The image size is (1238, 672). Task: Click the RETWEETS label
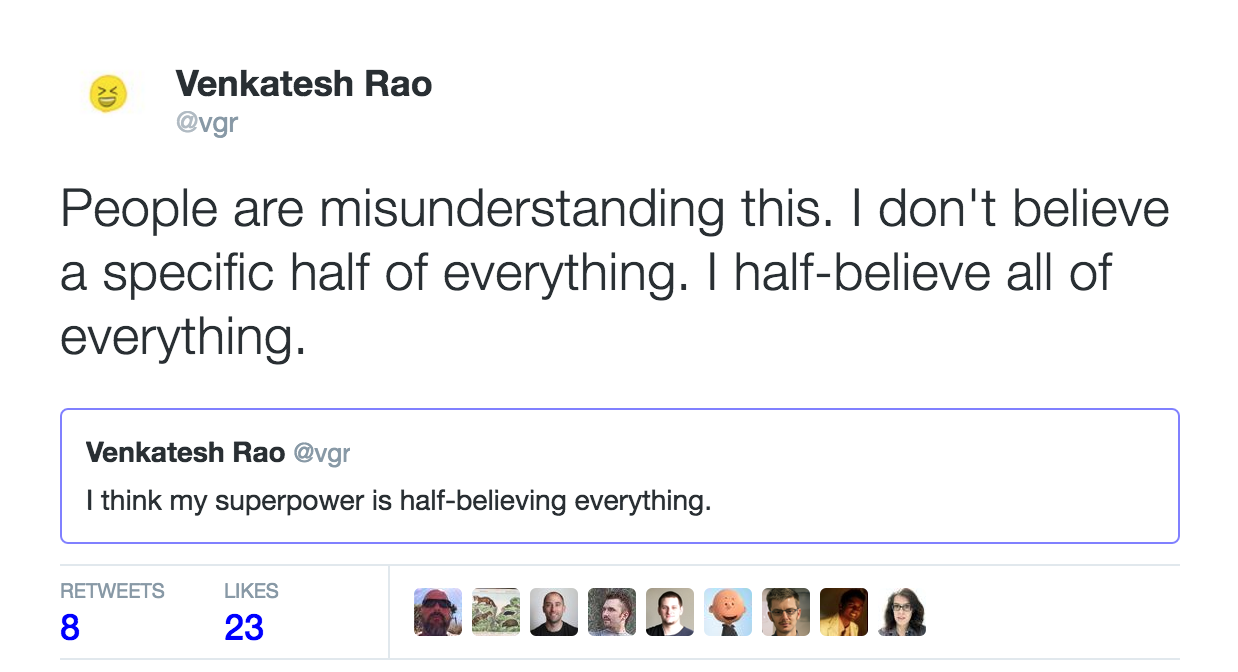[112, 591]
